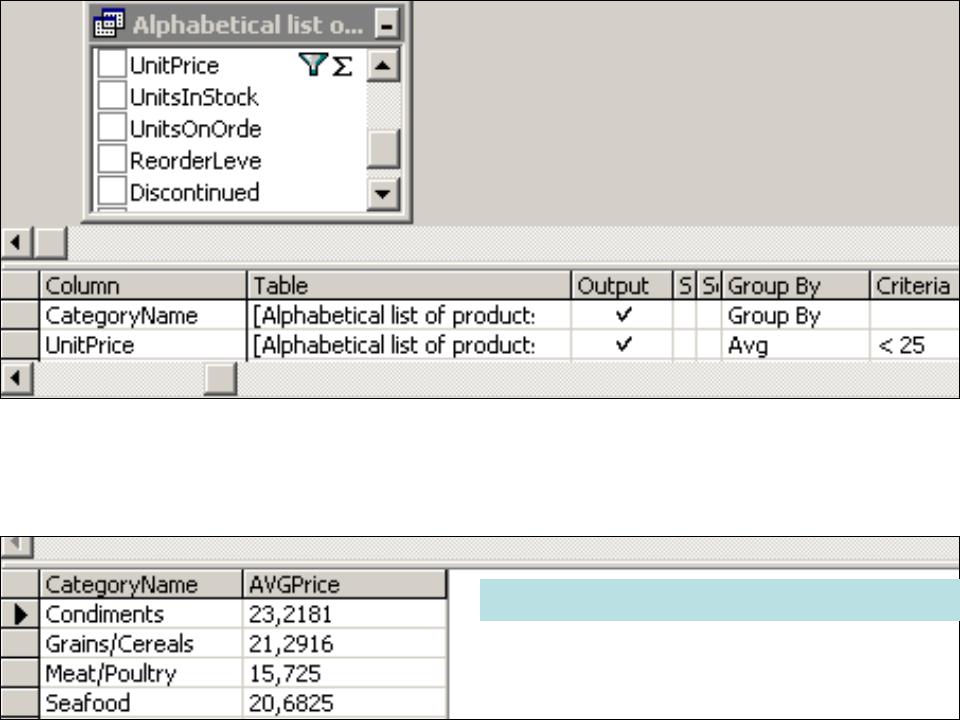The height and width of the screenshot is (720, 960).
Task: Click the UnitsOnOrder field name
Action: pyautogui.click(x=195, y=129)
